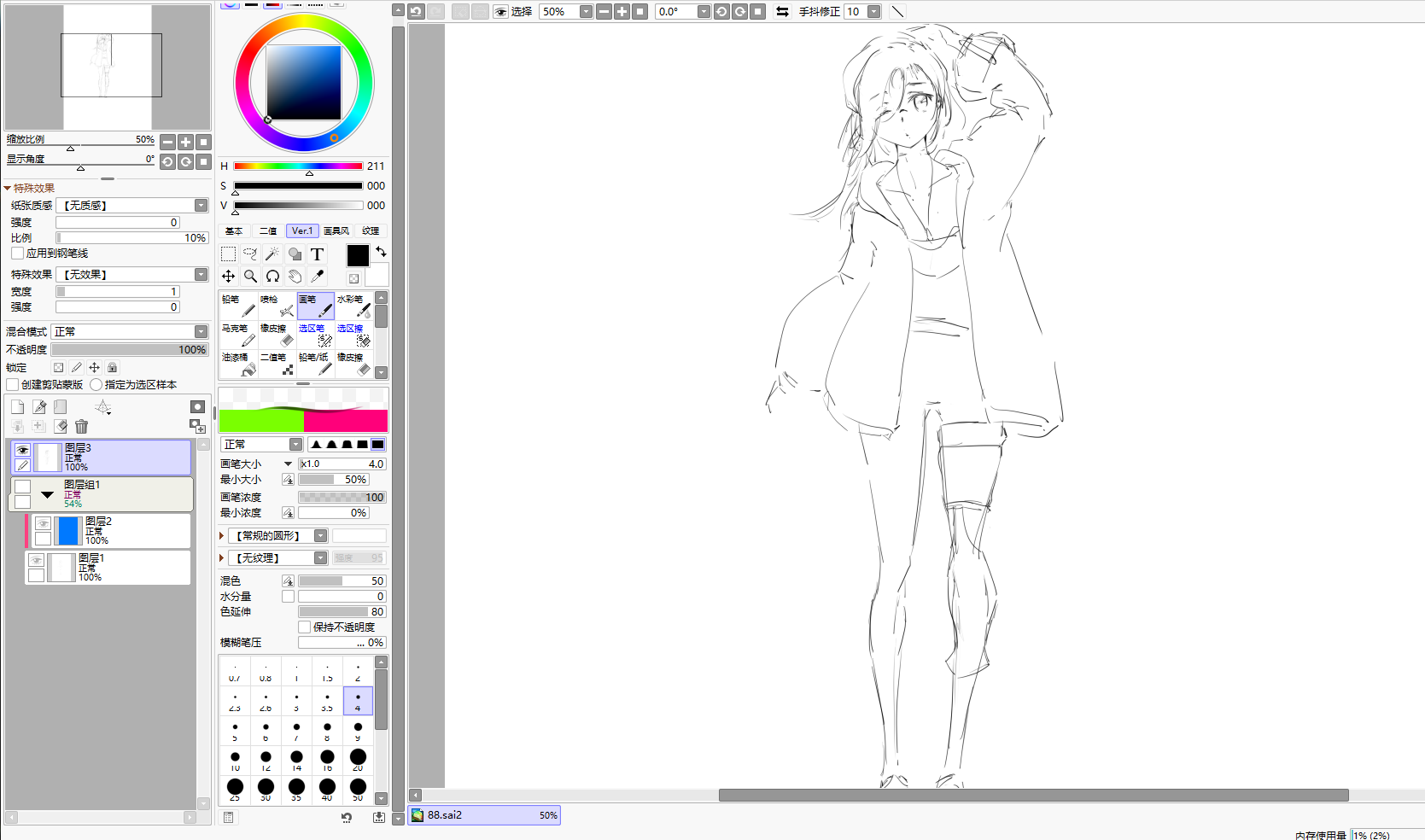Image resolution: width=1425 pixels, height=840 pixels.
Task: Toggle selection visibility eye in toolbar
Action: [500, 11]
